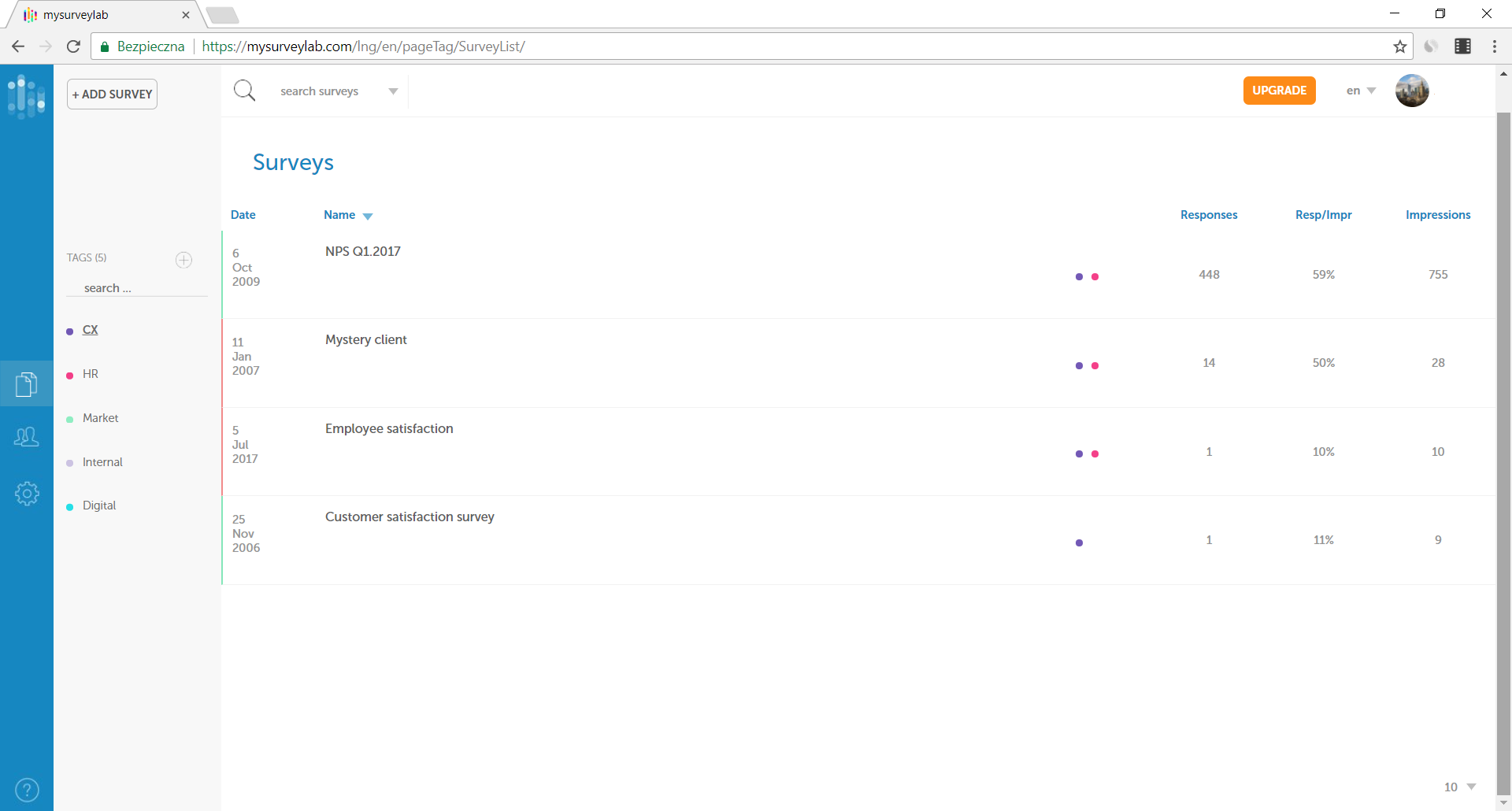
Task: Click the purple tag dot on Employee satisfaction
Action: (1079, 454)
